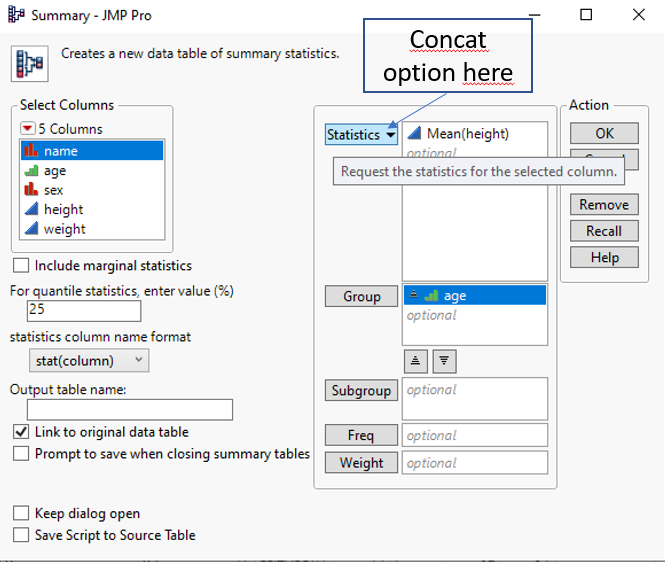Select the weight column item

[64, 229]
